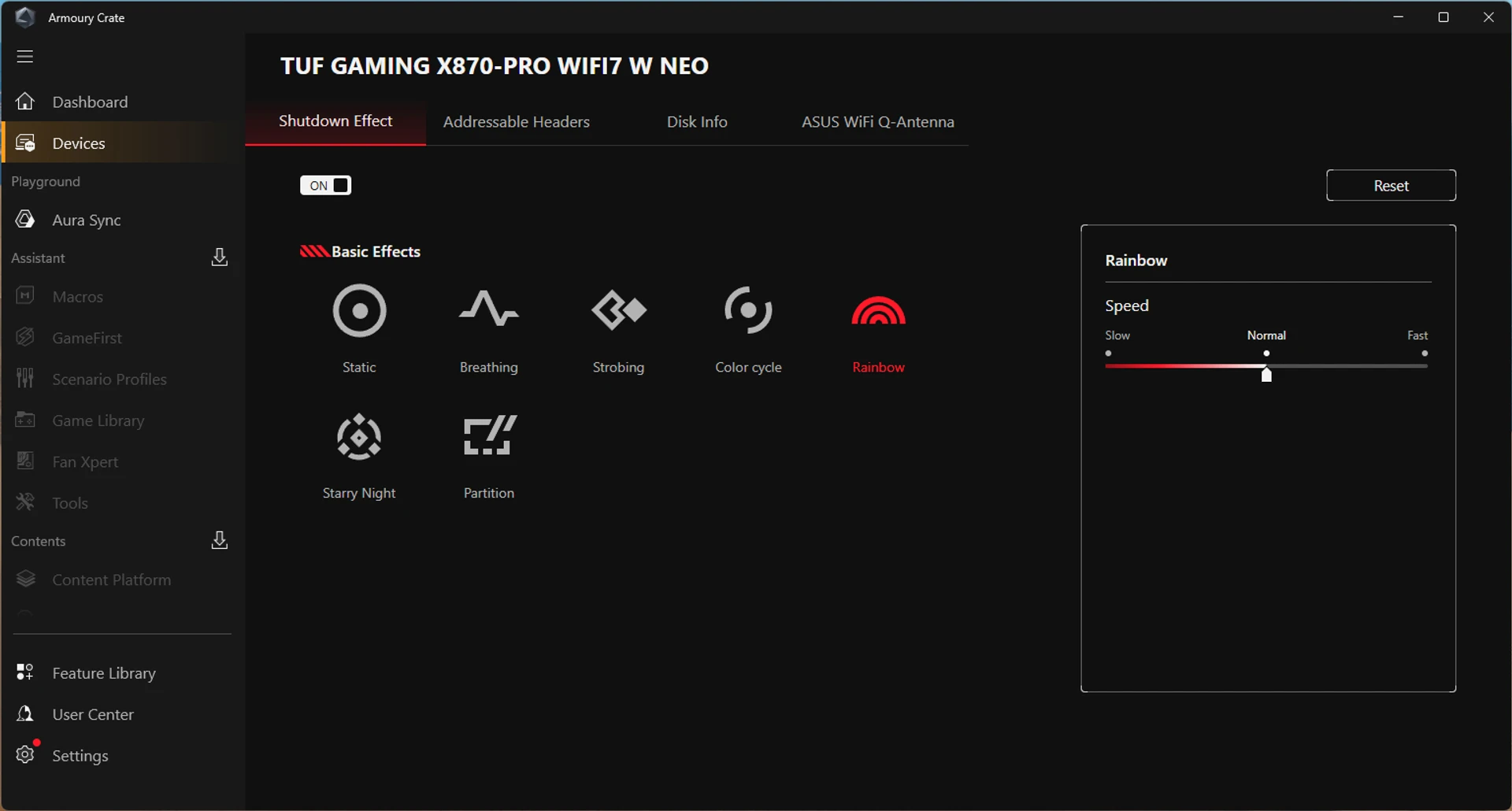1512x811 pixels.
Task: Click the Assistant download icon
Action: click(x=220, y=257)
